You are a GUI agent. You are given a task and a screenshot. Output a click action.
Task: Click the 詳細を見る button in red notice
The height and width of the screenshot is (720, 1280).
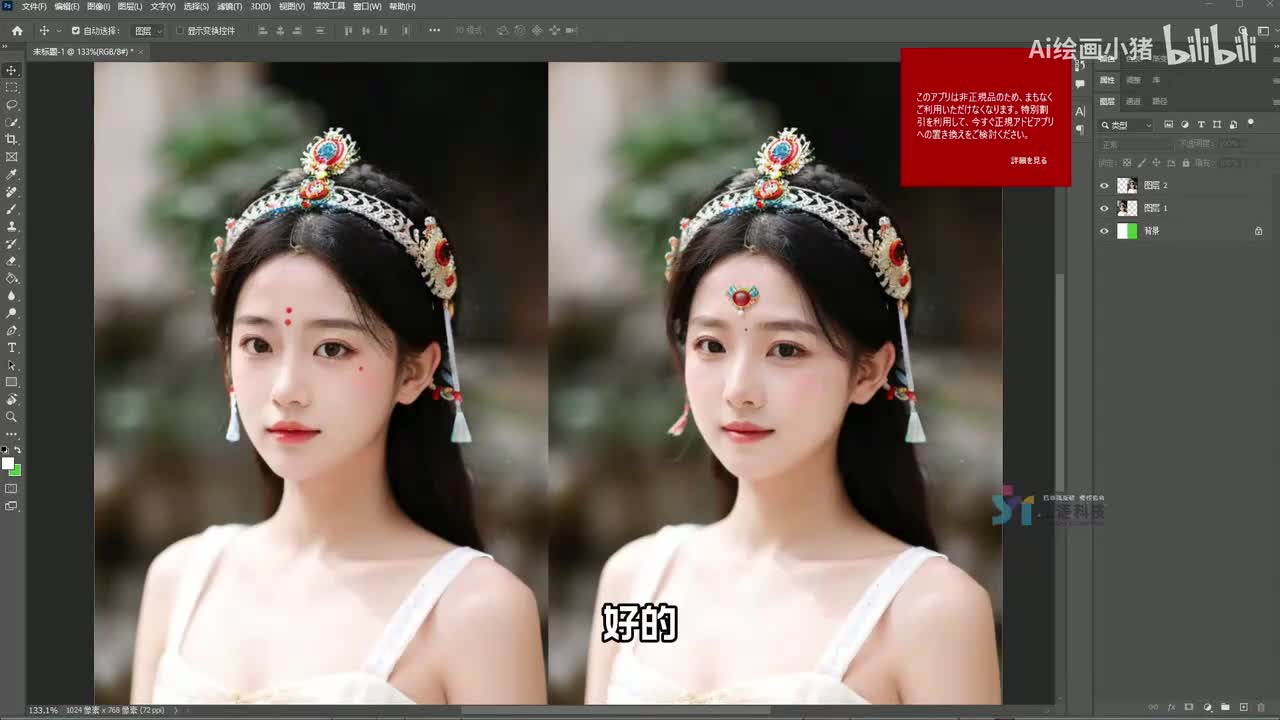[x=1029, y=160]
